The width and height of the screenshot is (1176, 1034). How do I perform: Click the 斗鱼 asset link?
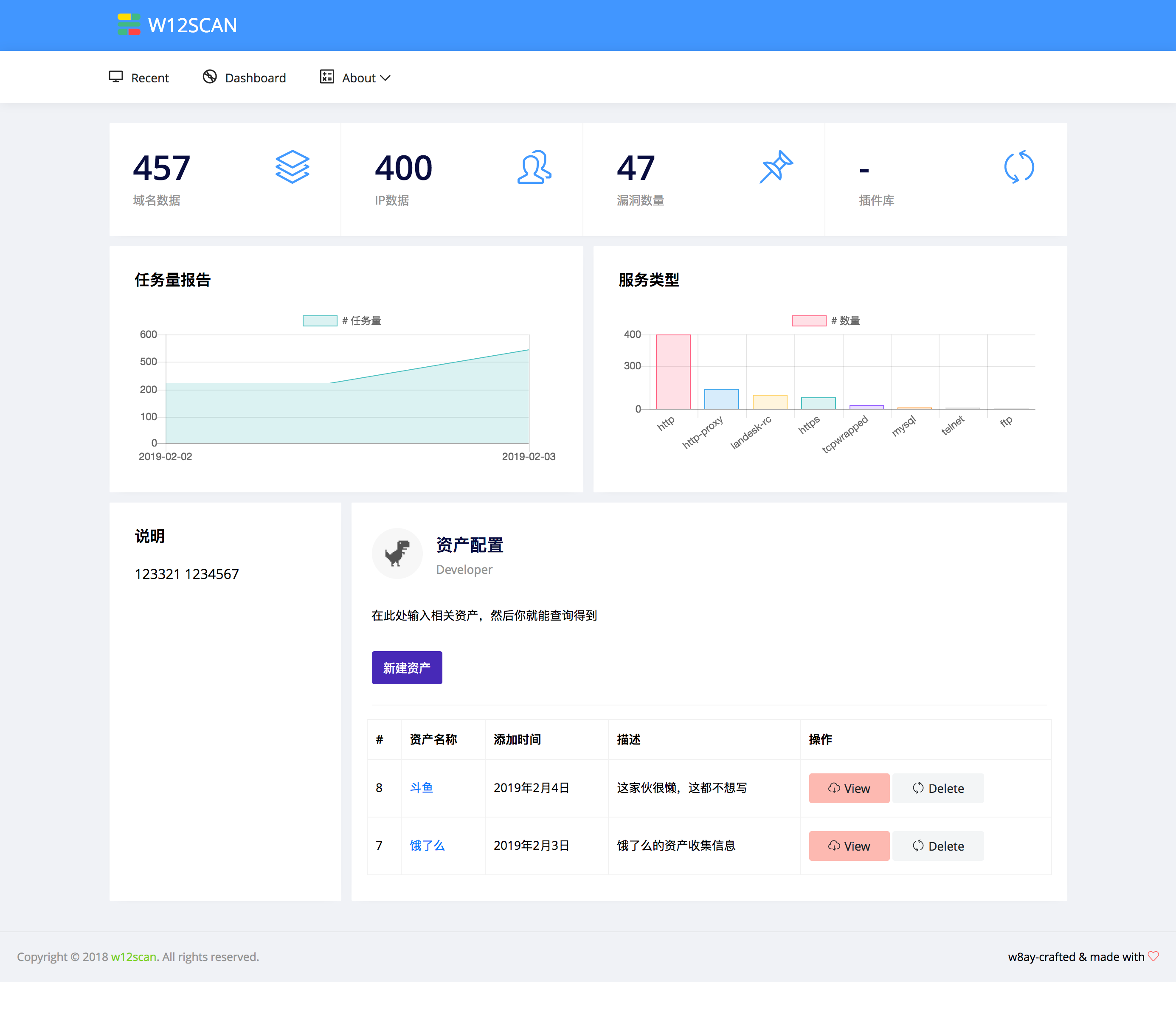pyautogui.click(x=422, y=787)
